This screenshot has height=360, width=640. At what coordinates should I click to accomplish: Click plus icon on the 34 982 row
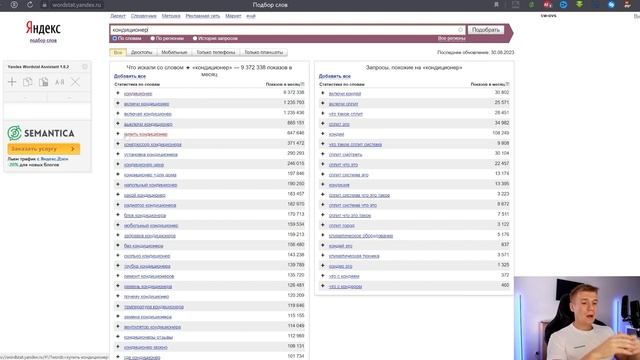(323, 124)
